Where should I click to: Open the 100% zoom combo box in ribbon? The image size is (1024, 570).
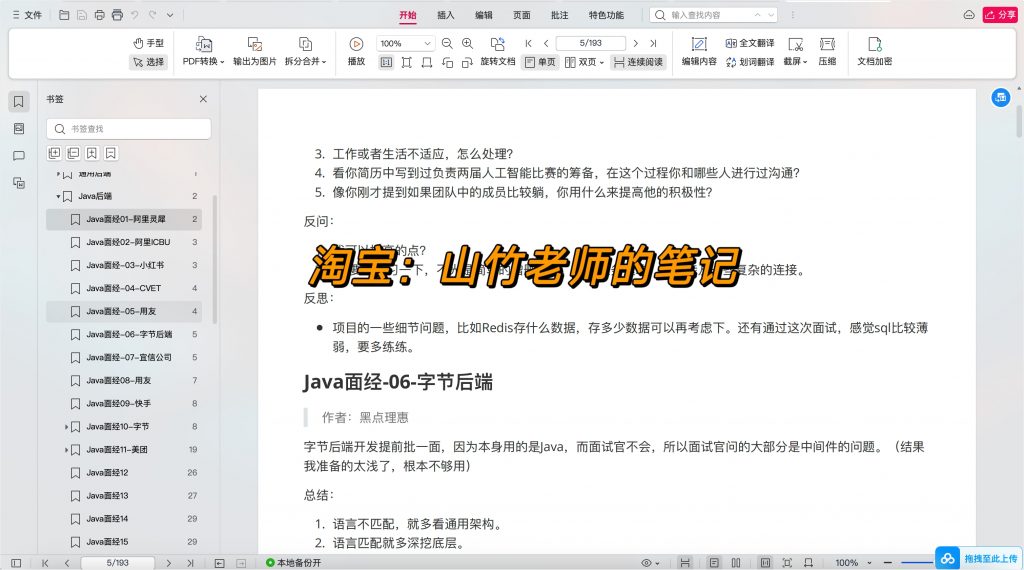[405, 43]
